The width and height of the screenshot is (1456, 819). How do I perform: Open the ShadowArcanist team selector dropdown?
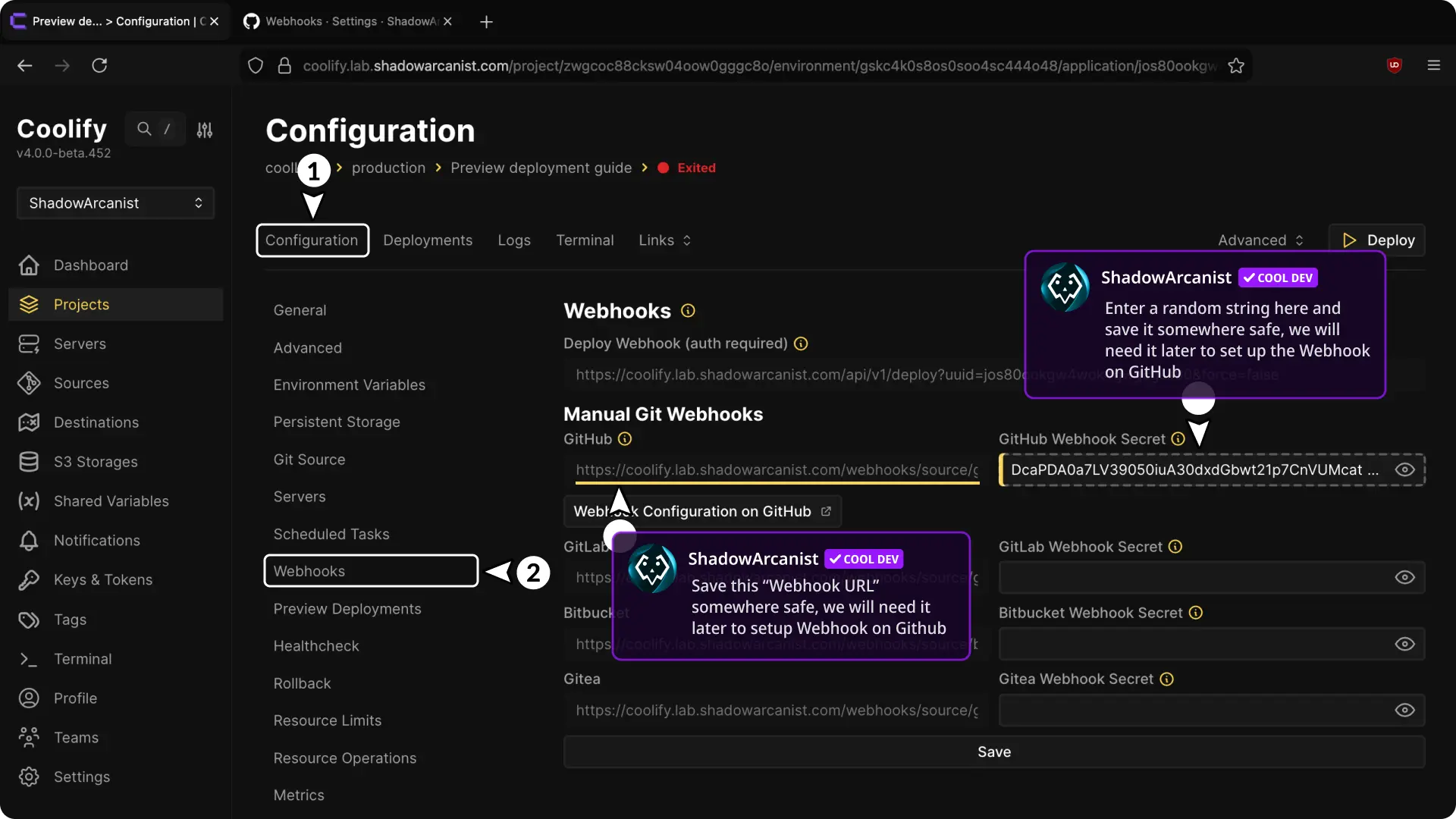(x=115, y=203)
